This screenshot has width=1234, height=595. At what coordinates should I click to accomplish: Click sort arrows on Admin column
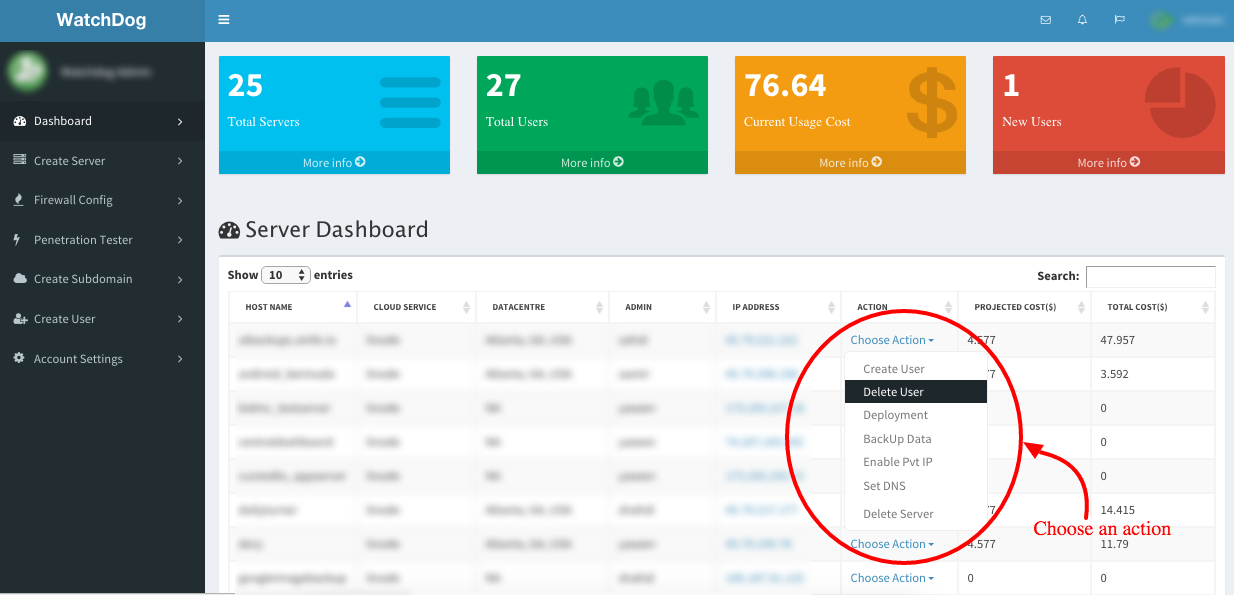(x=706, y=307)
